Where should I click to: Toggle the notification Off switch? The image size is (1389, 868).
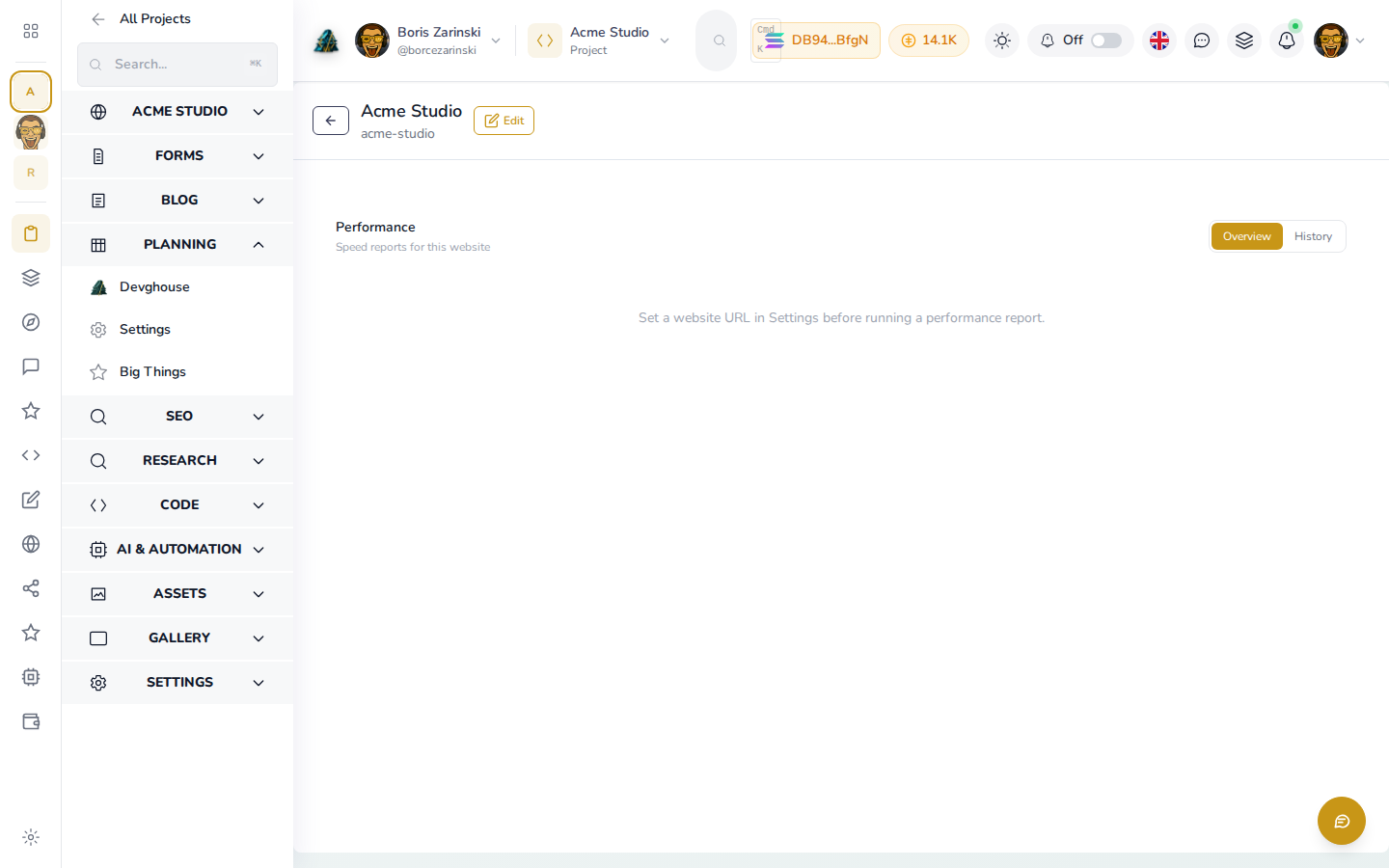(1106, 41)
